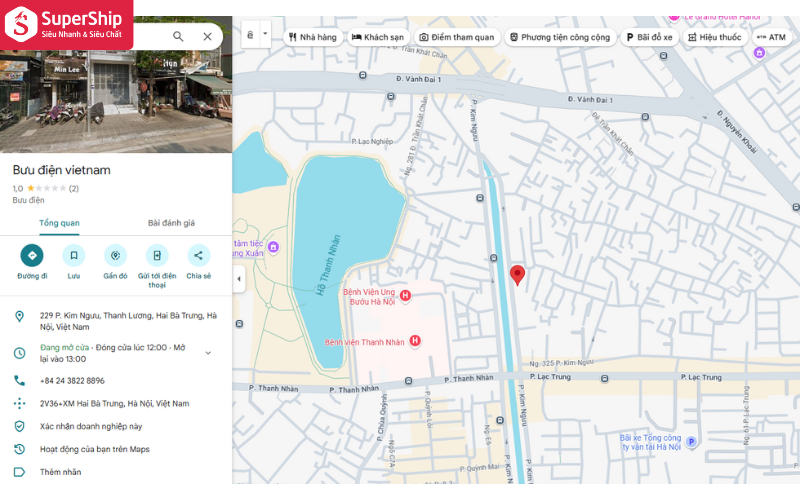Open the Bài đánh giá tab
This screenshot has height=500, width=800.
tap(171, 223)
